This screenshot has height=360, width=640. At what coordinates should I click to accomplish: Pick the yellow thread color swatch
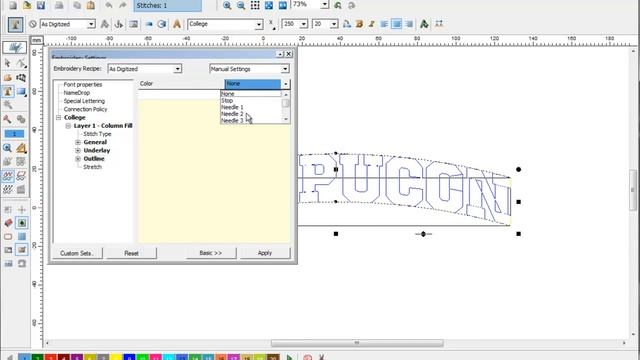(x=116, y=358)
